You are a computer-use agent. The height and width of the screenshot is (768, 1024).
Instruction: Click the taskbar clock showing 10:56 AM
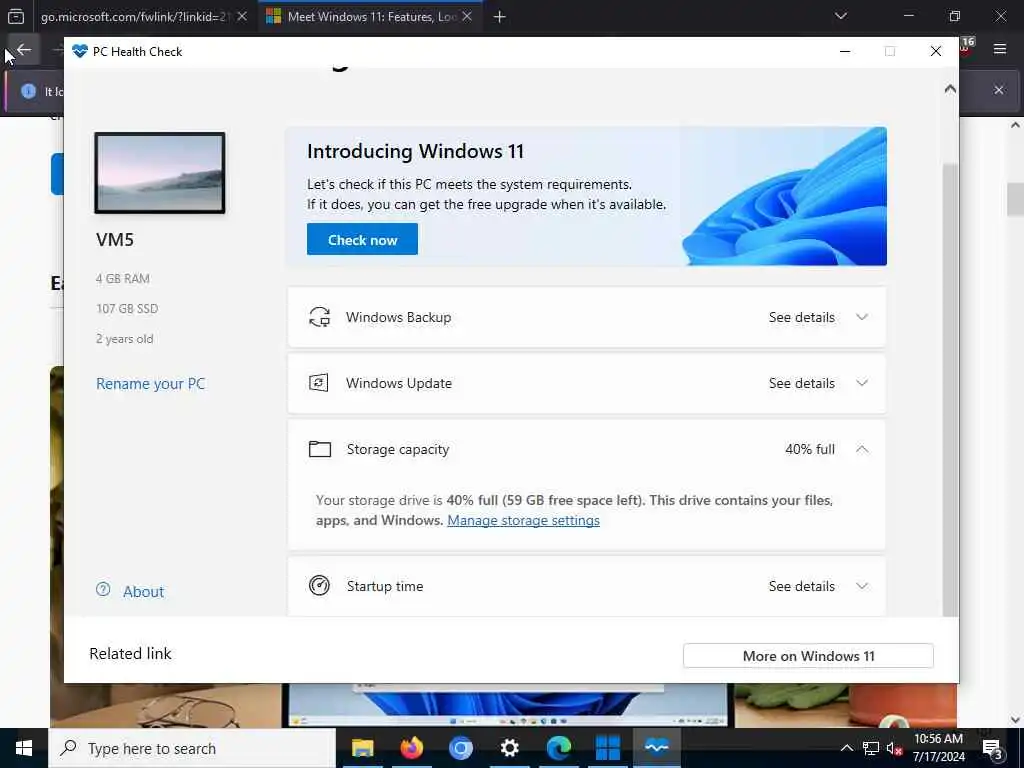point(938,748)
